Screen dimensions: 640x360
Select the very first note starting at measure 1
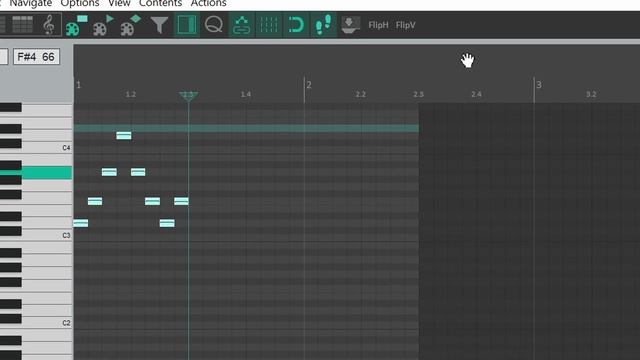pyautogui.click(x=80, y=223)
